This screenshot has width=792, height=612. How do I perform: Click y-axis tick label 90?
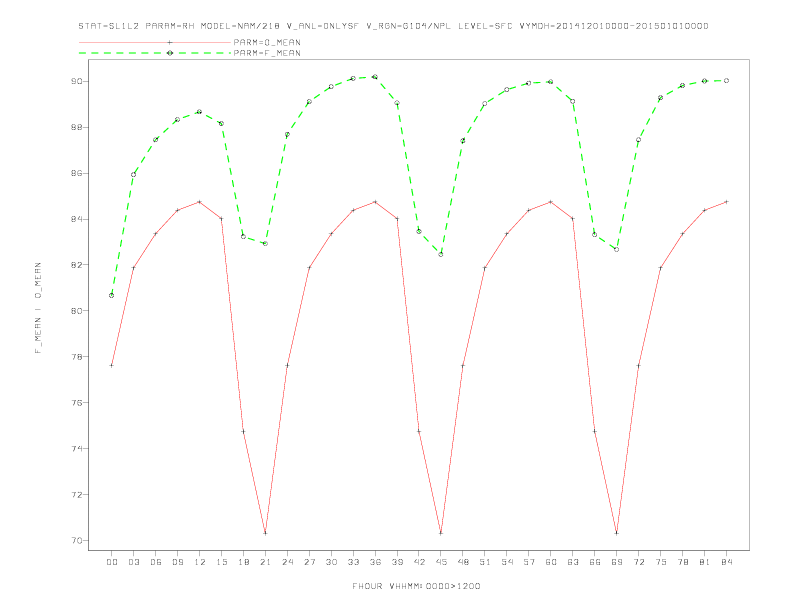[x=76, y=81]
